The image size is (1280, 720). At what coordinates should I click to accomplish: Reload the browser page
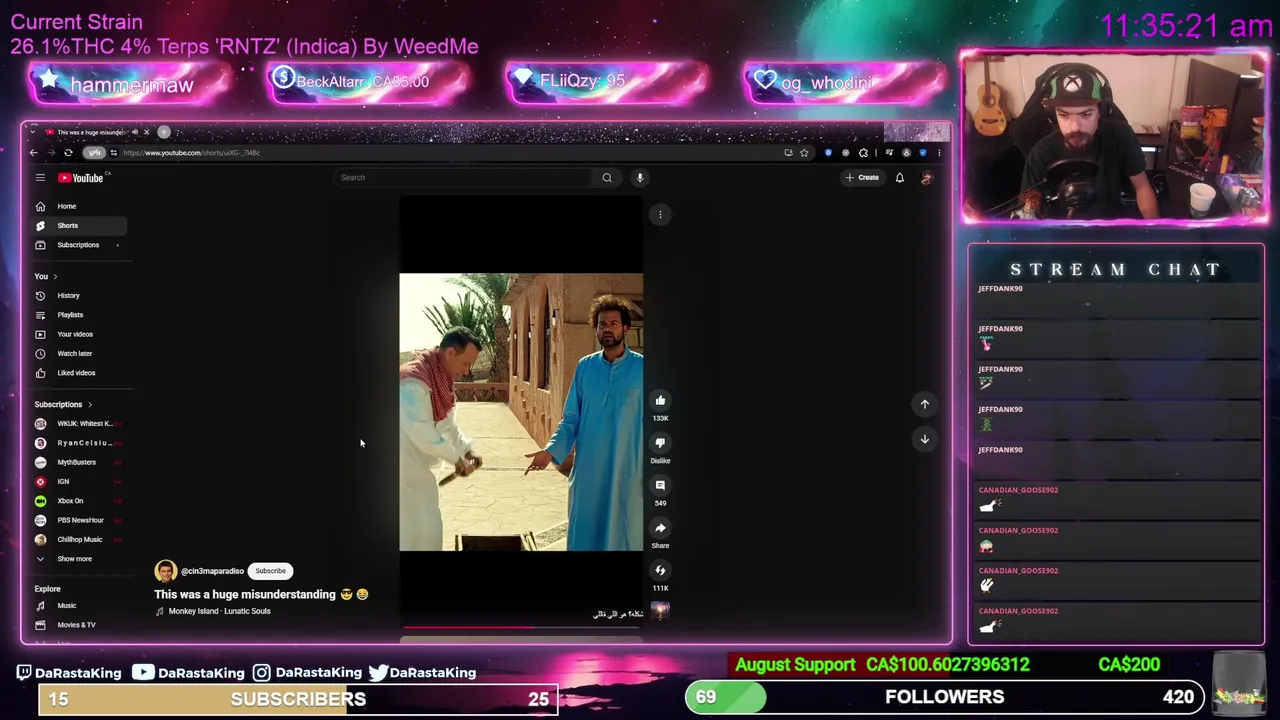(x=68, y=153)
